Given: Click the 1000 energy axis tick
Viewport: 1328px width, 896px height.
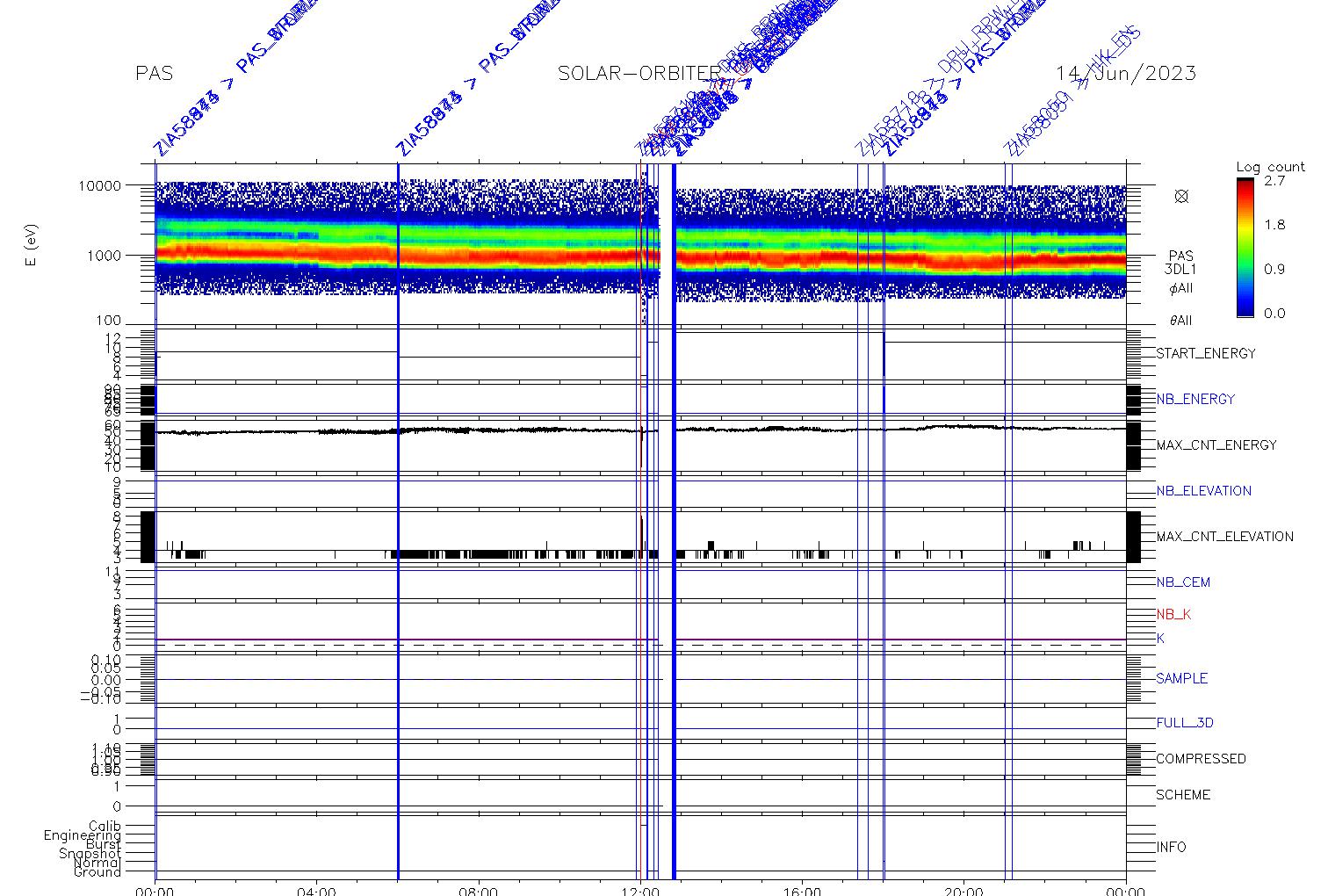Looking at the screenshot, I should (102, 256).
